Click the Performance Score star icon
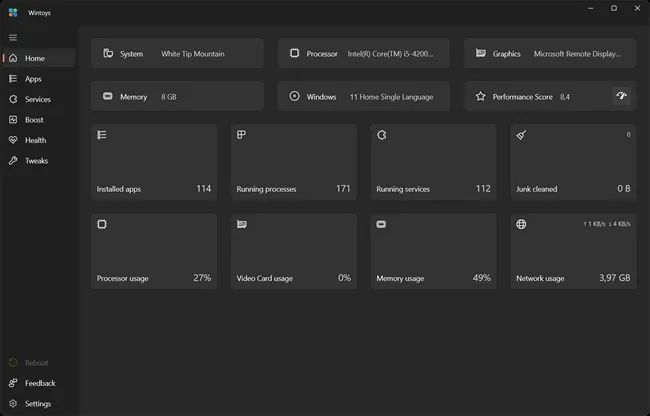This screenshot has height=416, width=650. tap(480, 96)
